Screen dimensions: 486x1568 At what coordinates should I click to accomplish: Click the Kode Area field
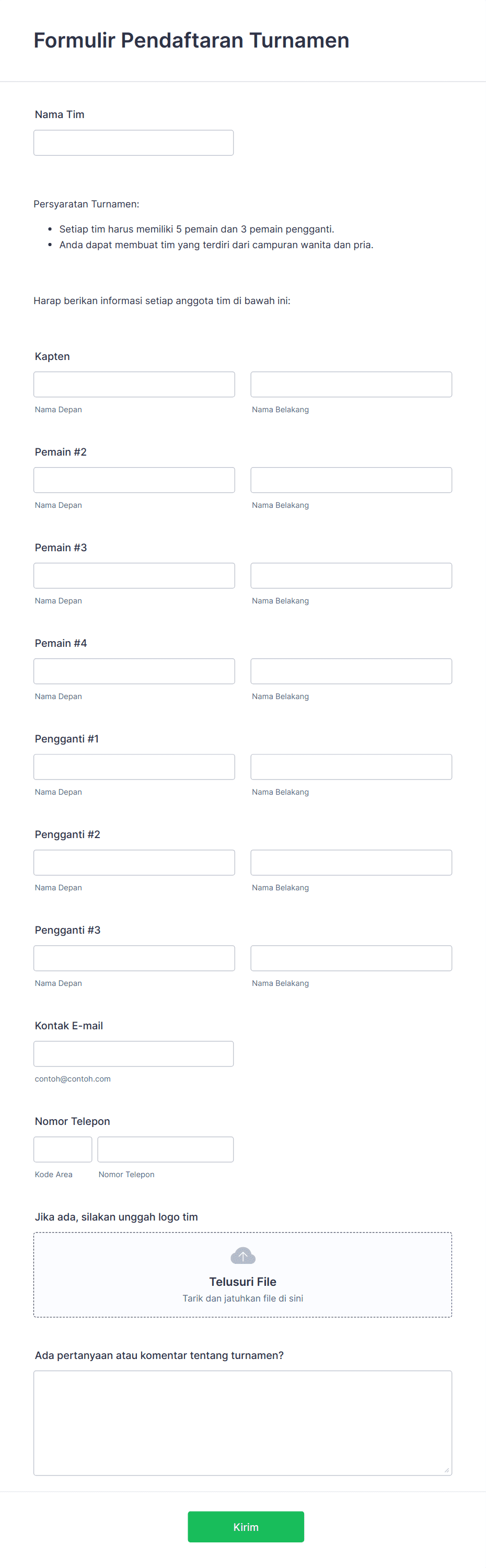tap(63, 1148)
